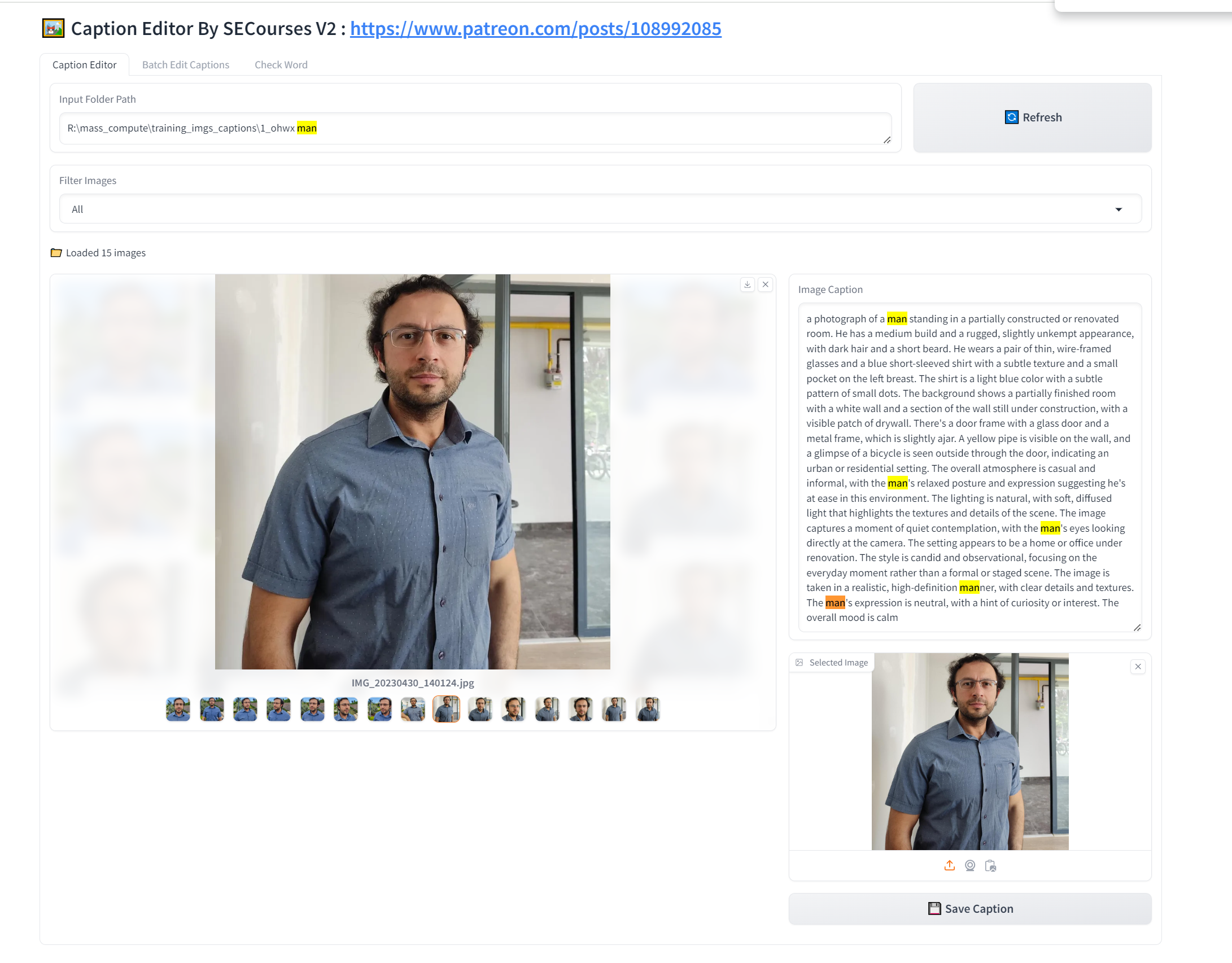The width and height of the screenshot is (1232, 963).
Task: Click the webcam capture icon
Action: pos(969,865)
